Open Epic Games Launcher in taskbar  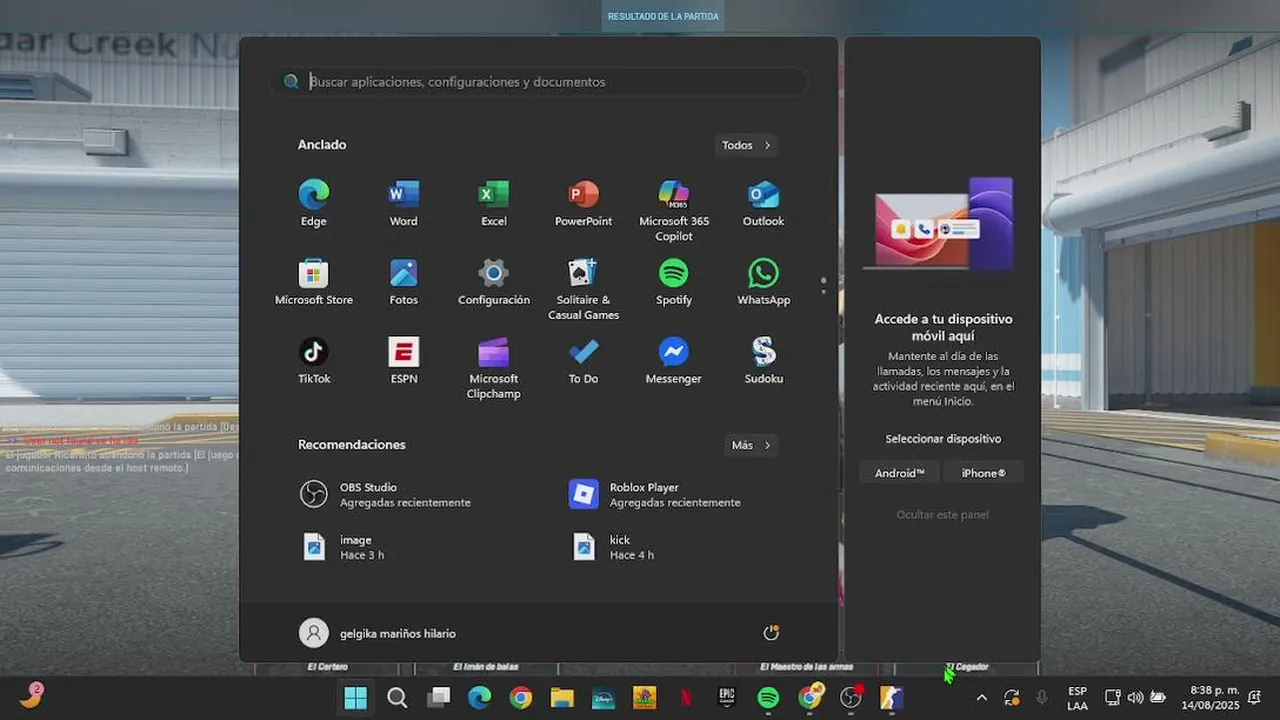pos(727,698)
